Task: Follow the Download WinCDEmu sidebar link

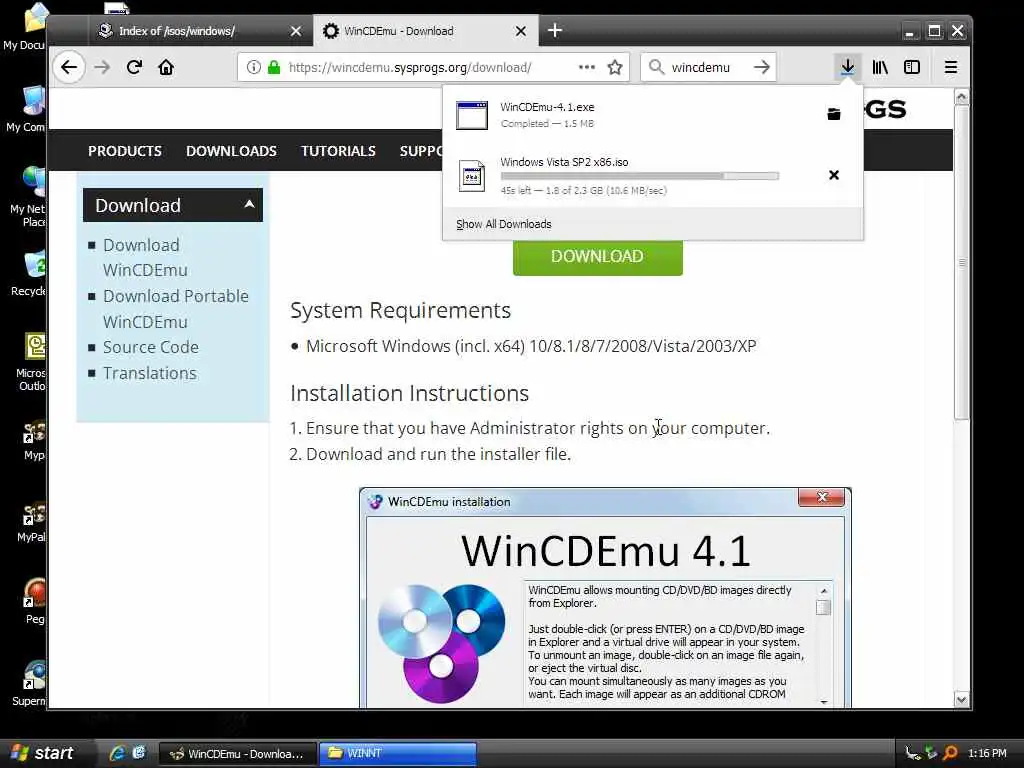Action: point(145,257)
